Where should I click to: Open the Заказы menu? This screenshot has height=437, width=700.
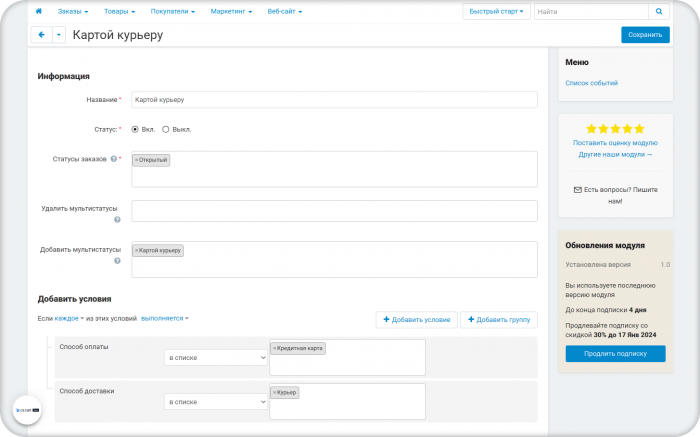click(x=73, y=12)
